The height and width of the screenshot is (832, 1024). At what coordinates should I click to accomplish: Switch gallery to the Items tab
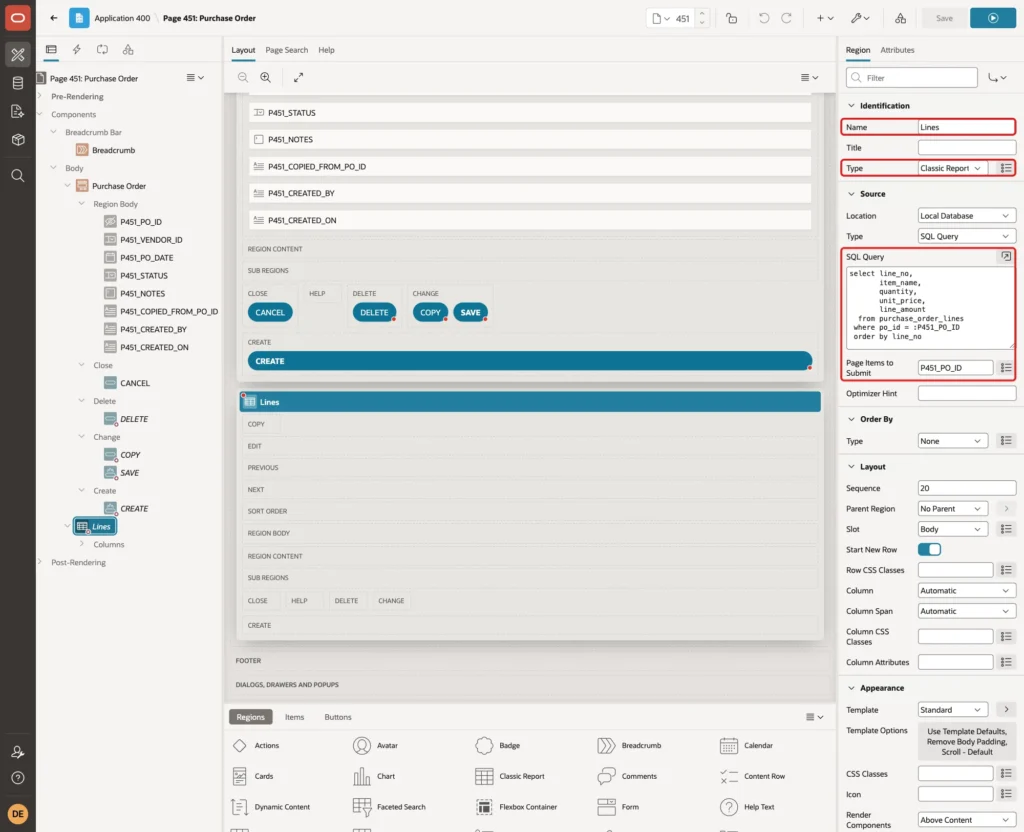295,717
